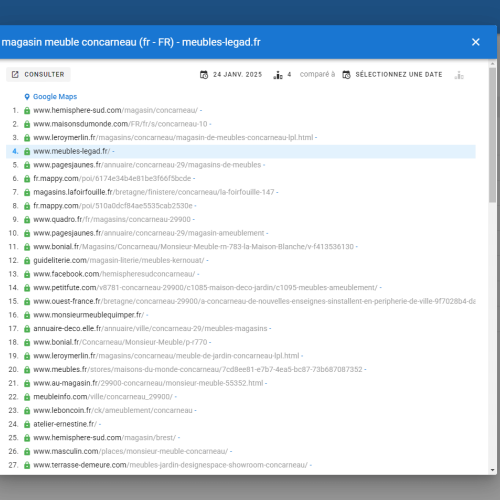Click the ranking podium icon showing position 4
500x500 pixels.
(278, 75)
